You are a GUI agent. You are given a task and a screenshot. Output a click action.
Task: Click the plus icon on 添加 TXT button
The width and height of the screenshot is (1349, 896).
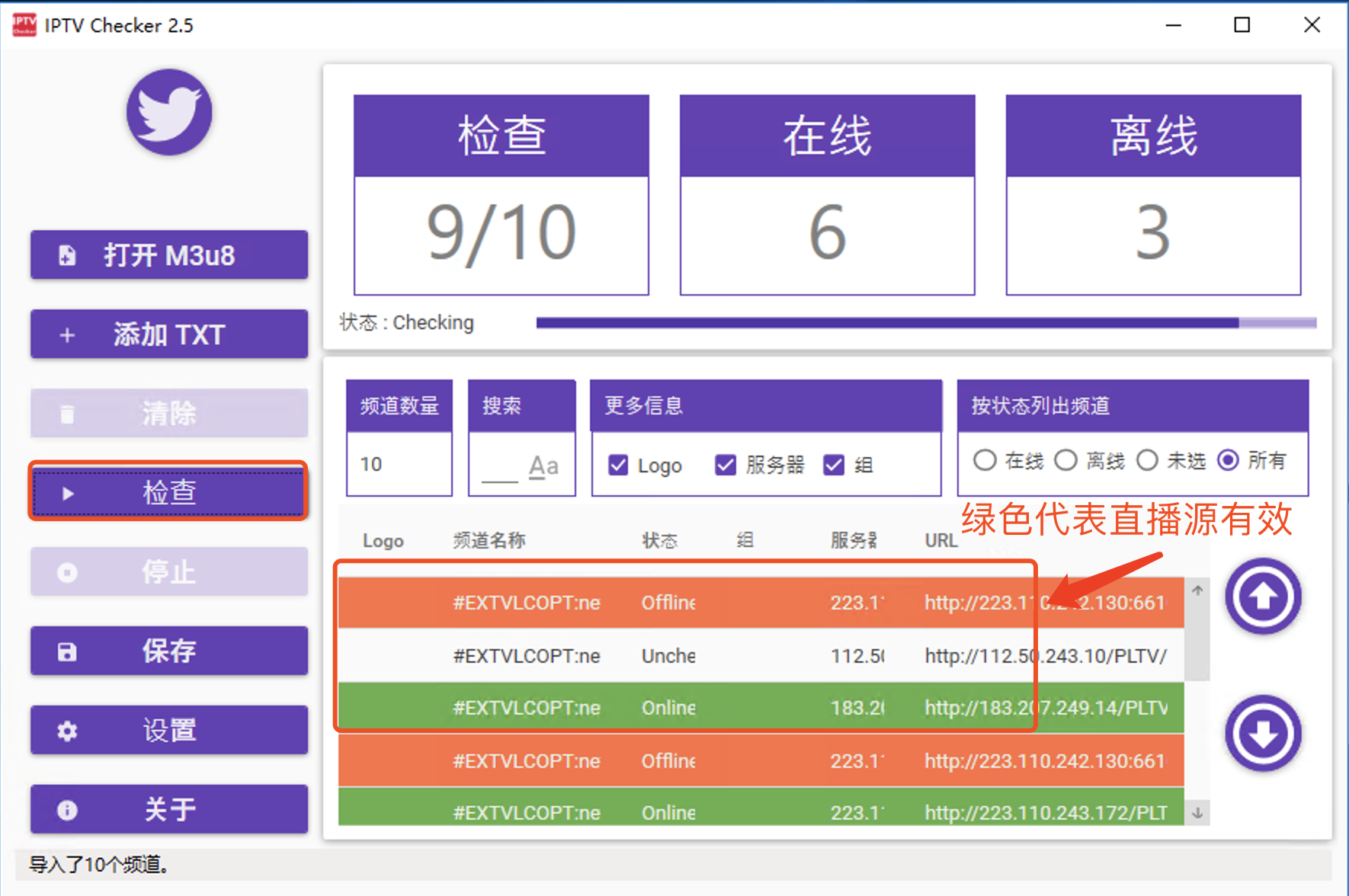click(67, 334)
